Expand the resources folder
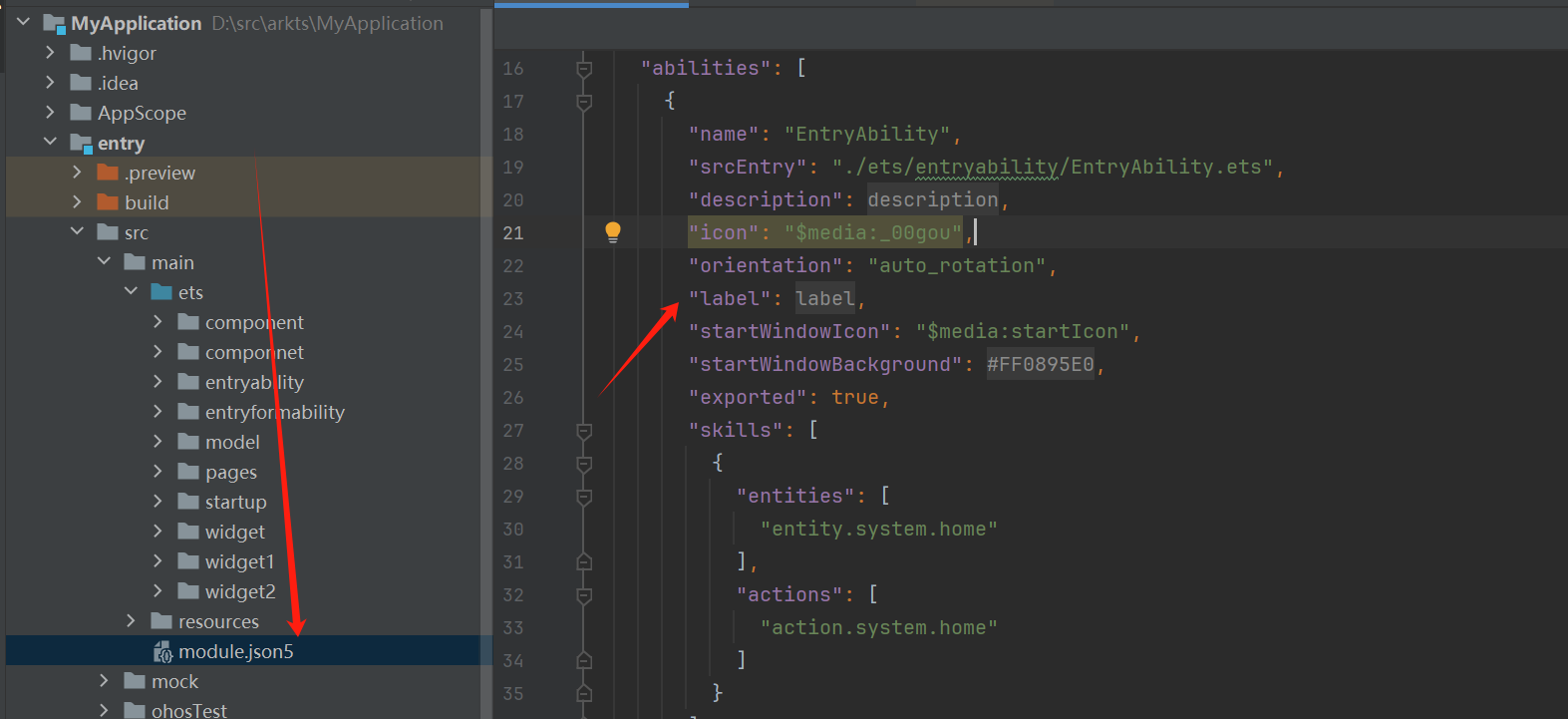This screenshot has height=719, width=1568. click(131, 620)
